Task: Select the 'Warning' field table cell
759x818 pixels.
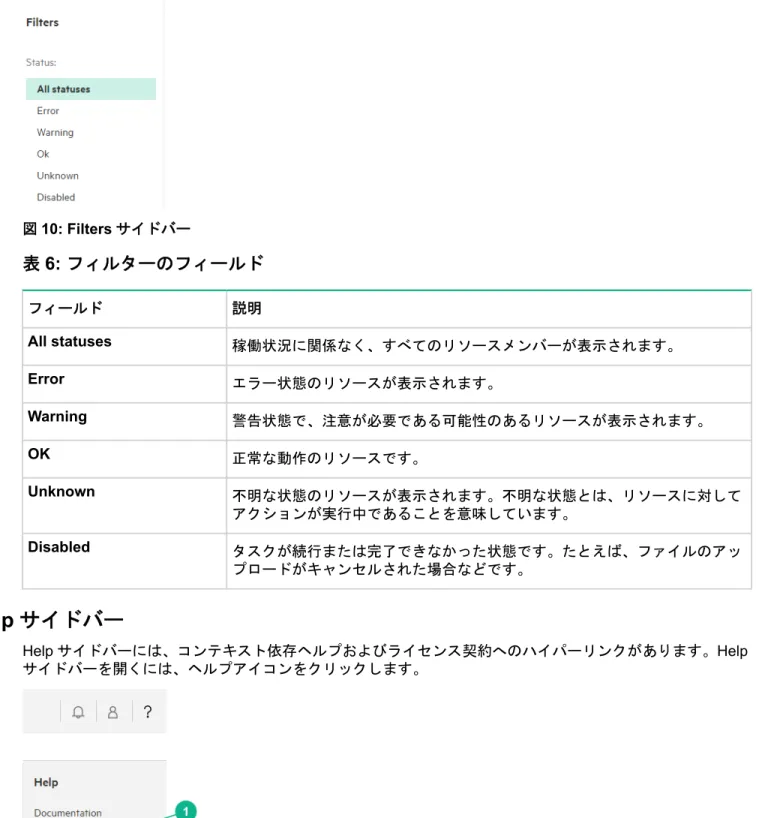Action: click(x=124, y=422)
